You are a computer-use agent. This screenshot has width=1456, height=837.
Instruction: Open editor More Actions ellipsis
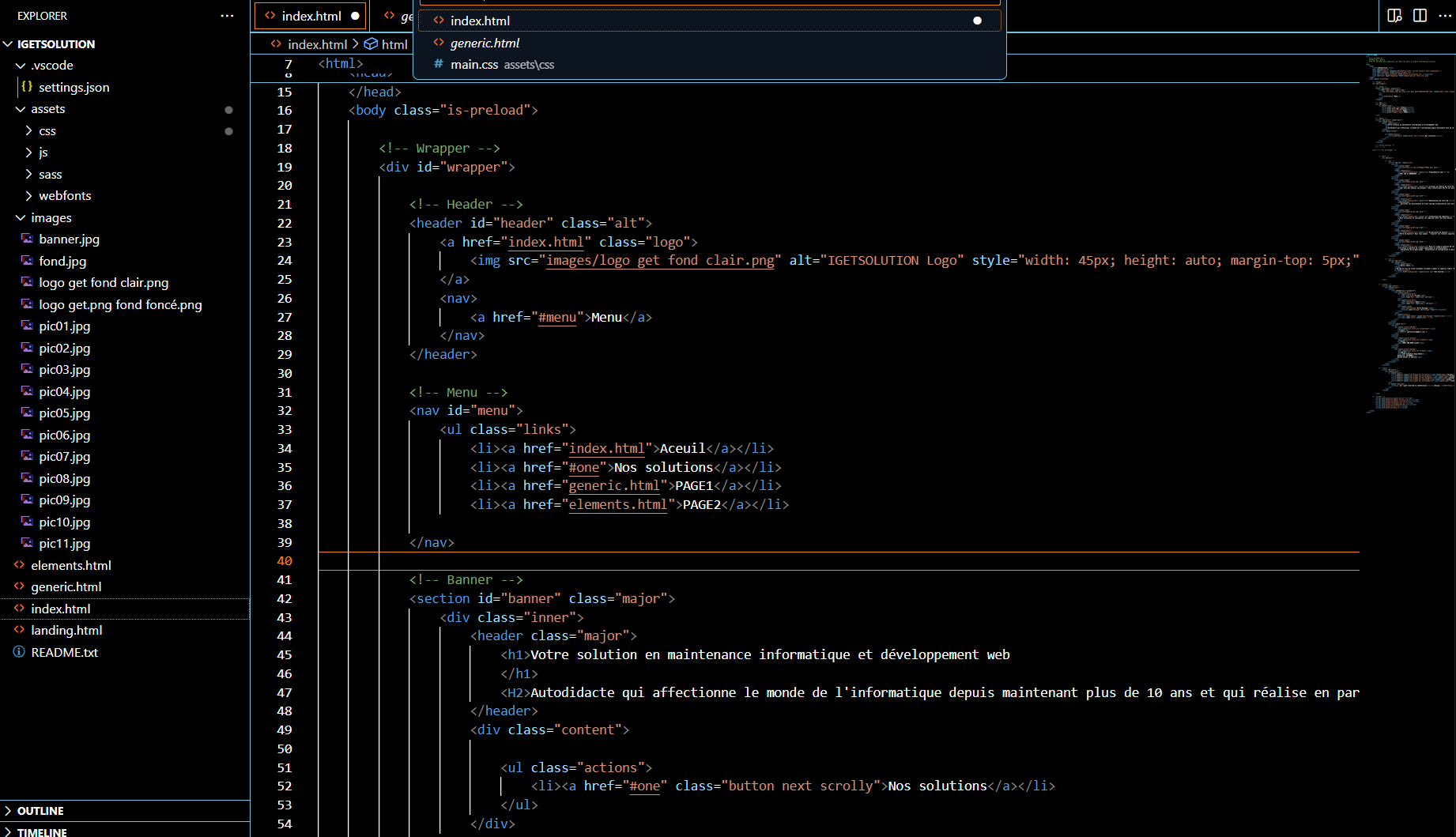click(x=1445, y=16)
